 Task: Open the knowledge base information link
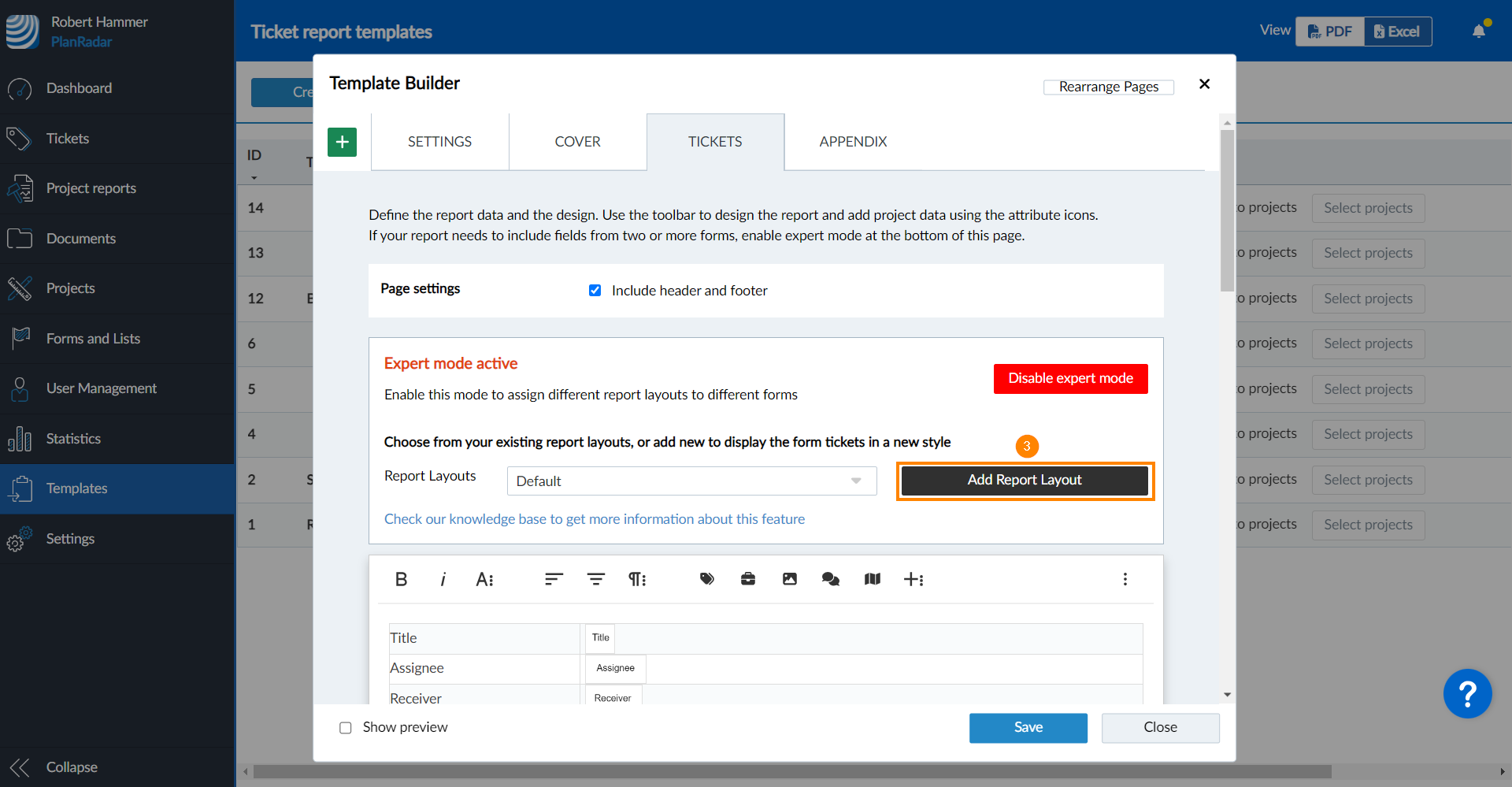pyautogui.click(x=594, y=519)
